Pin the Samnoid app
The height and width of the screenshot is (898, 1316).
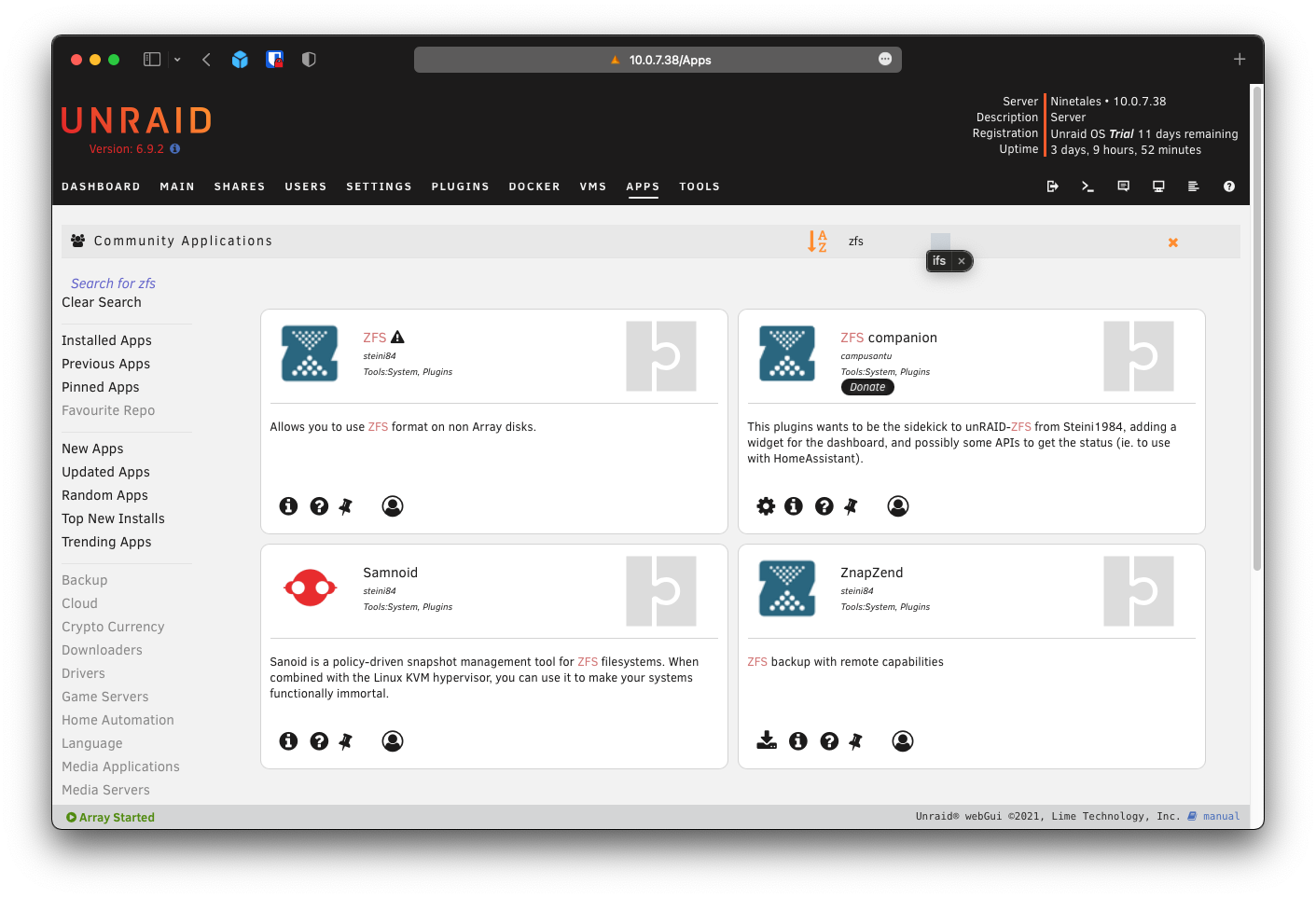(346, 740)
